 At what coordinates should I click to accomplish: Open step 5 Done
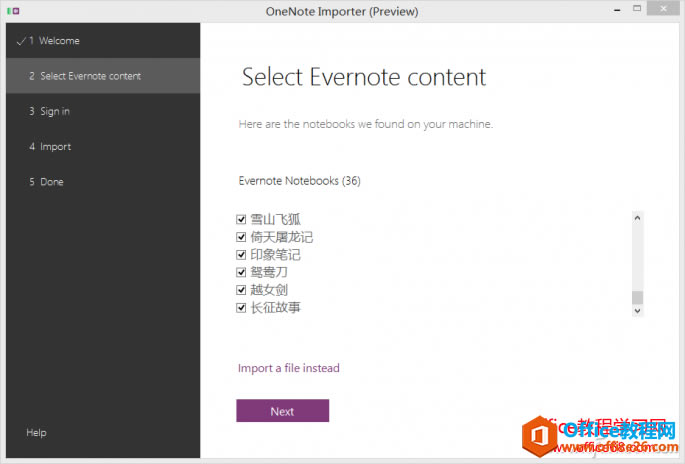(x=103, y=182)
